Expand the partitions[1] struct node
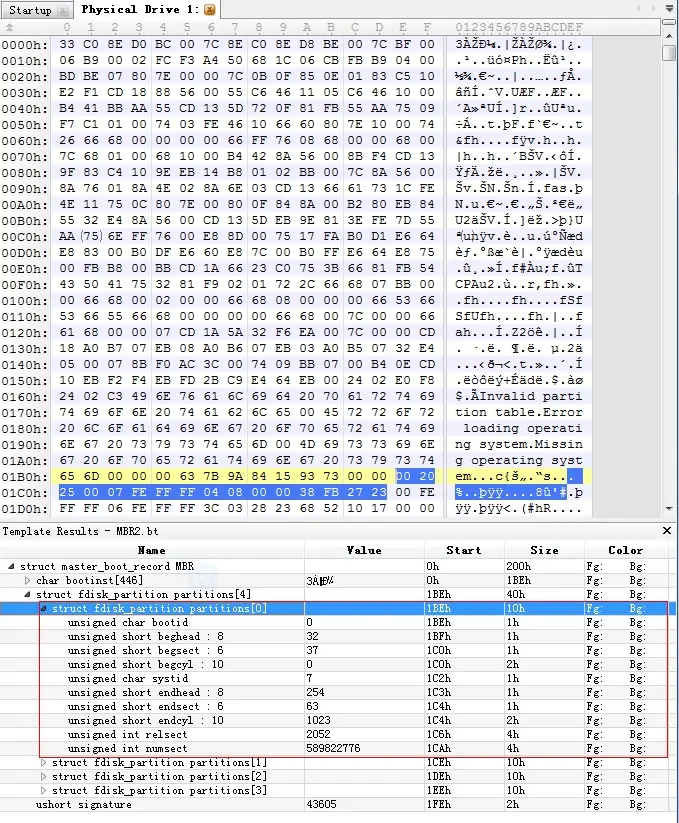The height and width of the screenshot is (823, 679). point(44,763)
